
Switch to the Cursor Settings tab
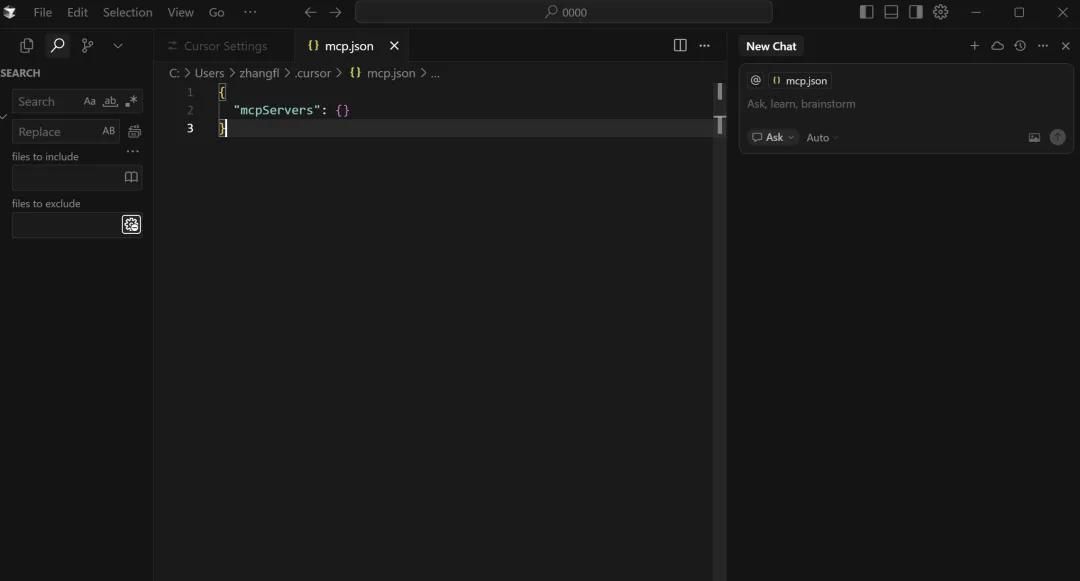click(x=225, y=46)
